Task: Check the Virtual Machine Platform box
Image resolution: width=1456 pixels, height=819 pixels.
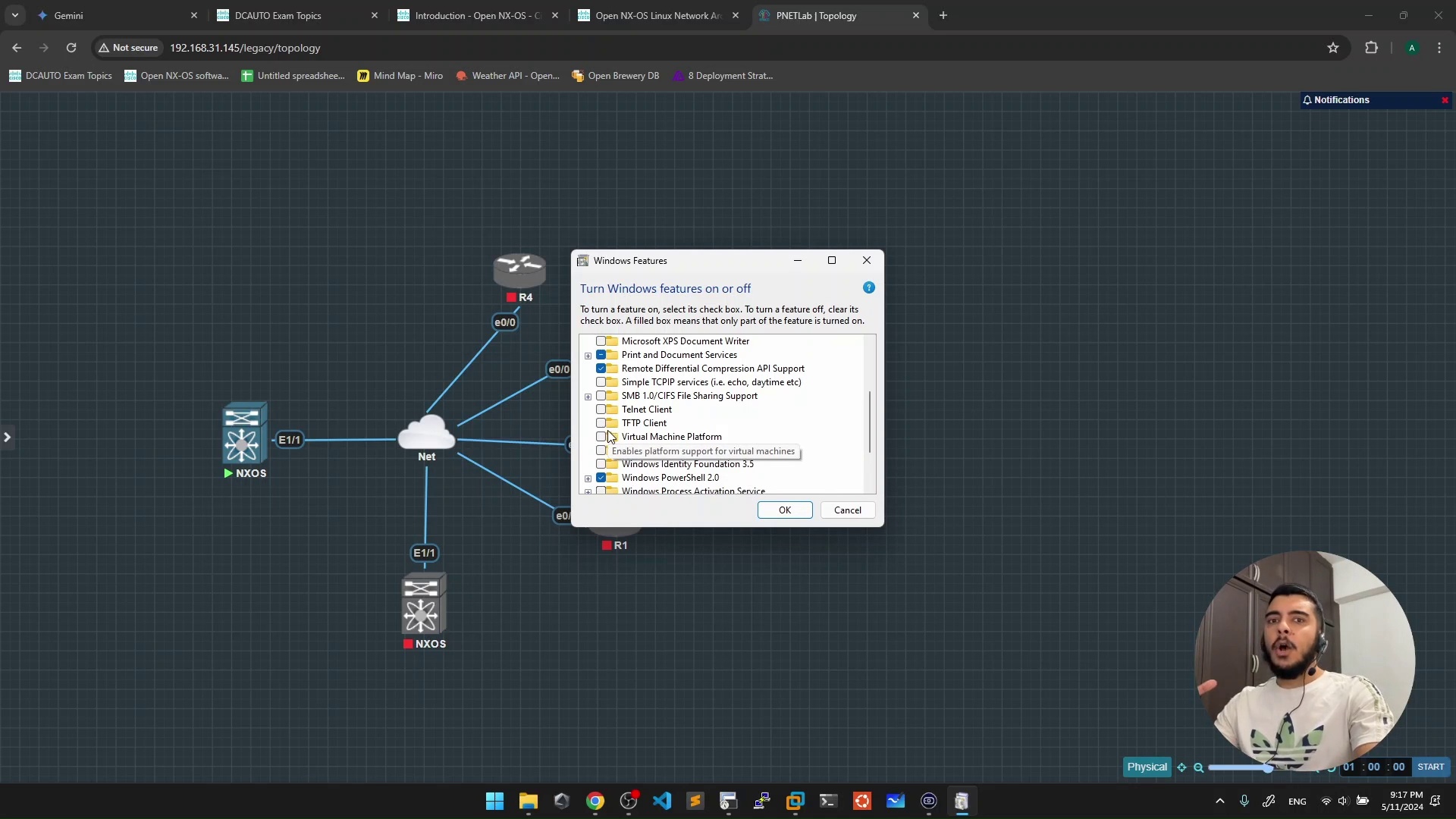Action: pos(601,437)
